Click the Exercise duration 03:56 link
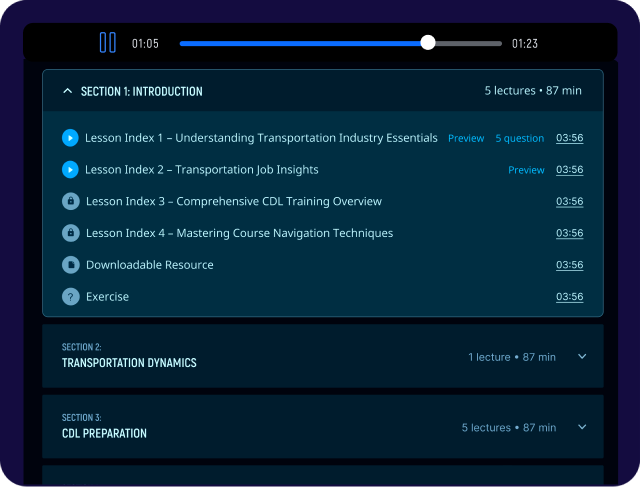 click(x=569, y=297)
